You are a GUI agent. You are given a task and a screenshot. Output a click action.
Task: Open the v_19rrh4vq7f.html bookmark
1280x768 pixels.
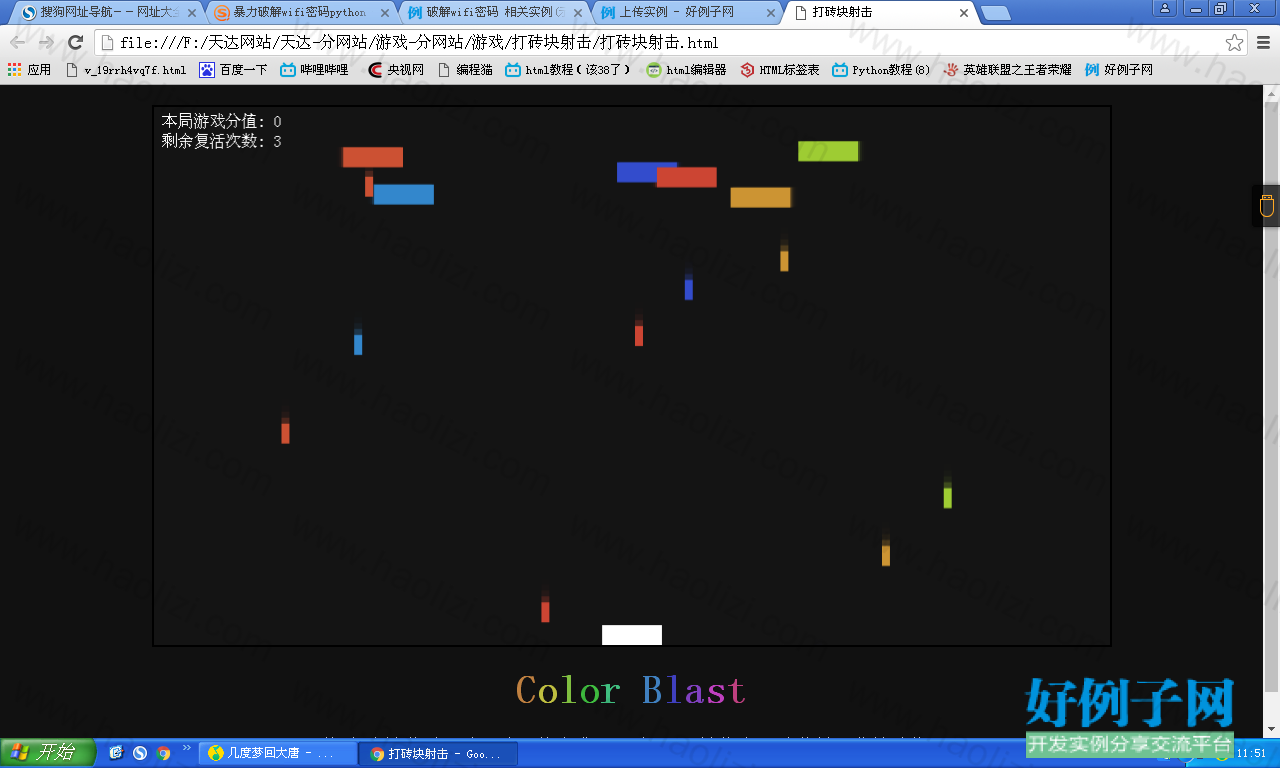125,70
